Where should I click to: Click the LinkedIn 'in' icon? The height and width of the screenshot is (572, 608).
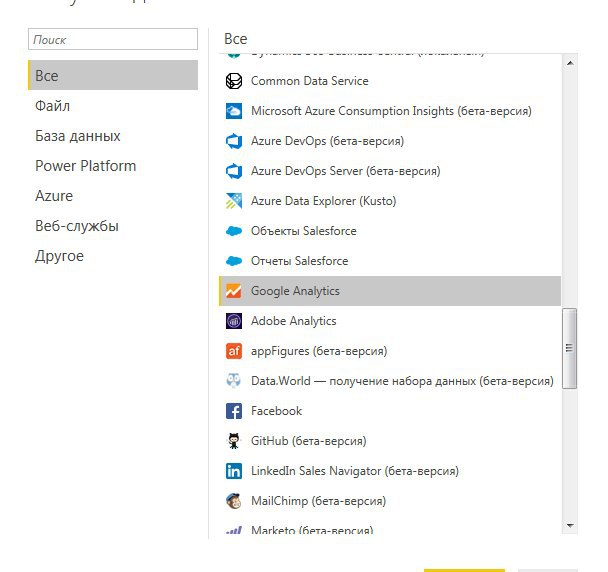(234, 471)
